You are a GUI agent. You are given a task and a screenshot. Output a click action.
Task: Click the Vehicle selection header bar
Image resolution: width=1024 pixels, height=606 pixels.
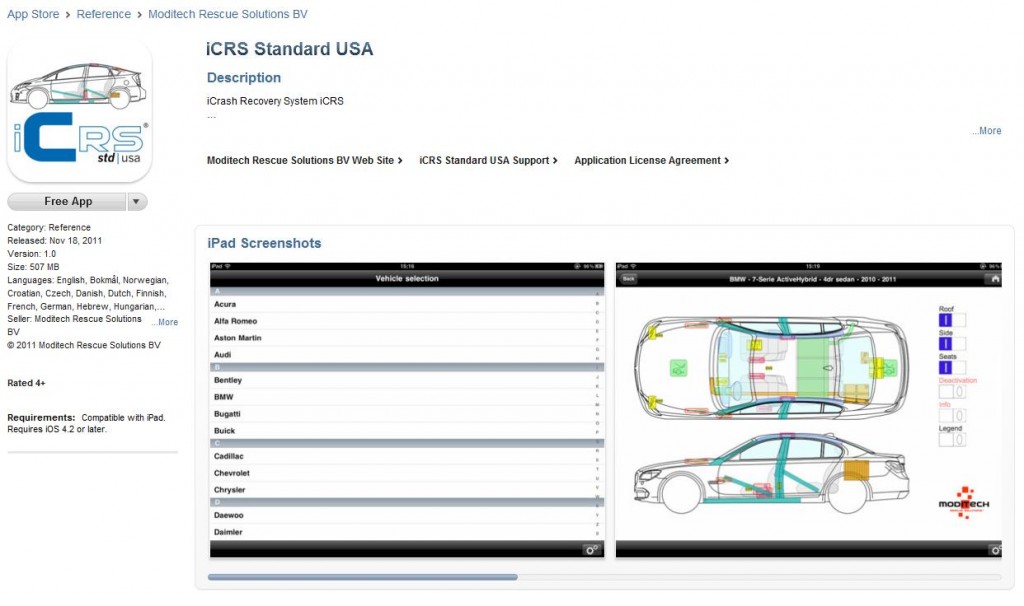point(407,279)
